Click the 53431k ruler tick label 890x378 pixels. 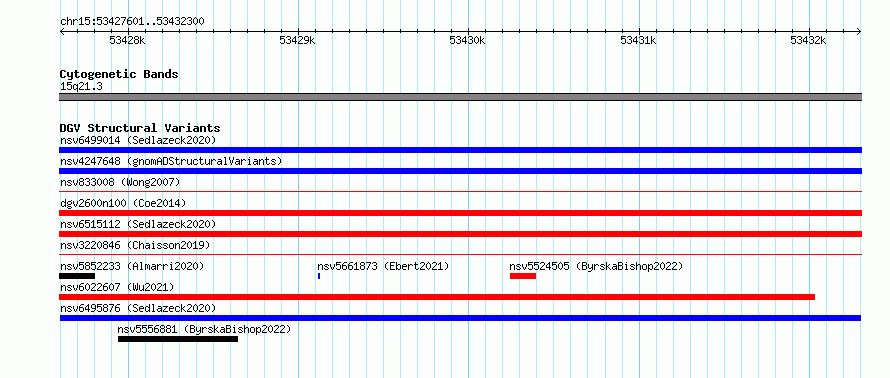click(638, 40)
